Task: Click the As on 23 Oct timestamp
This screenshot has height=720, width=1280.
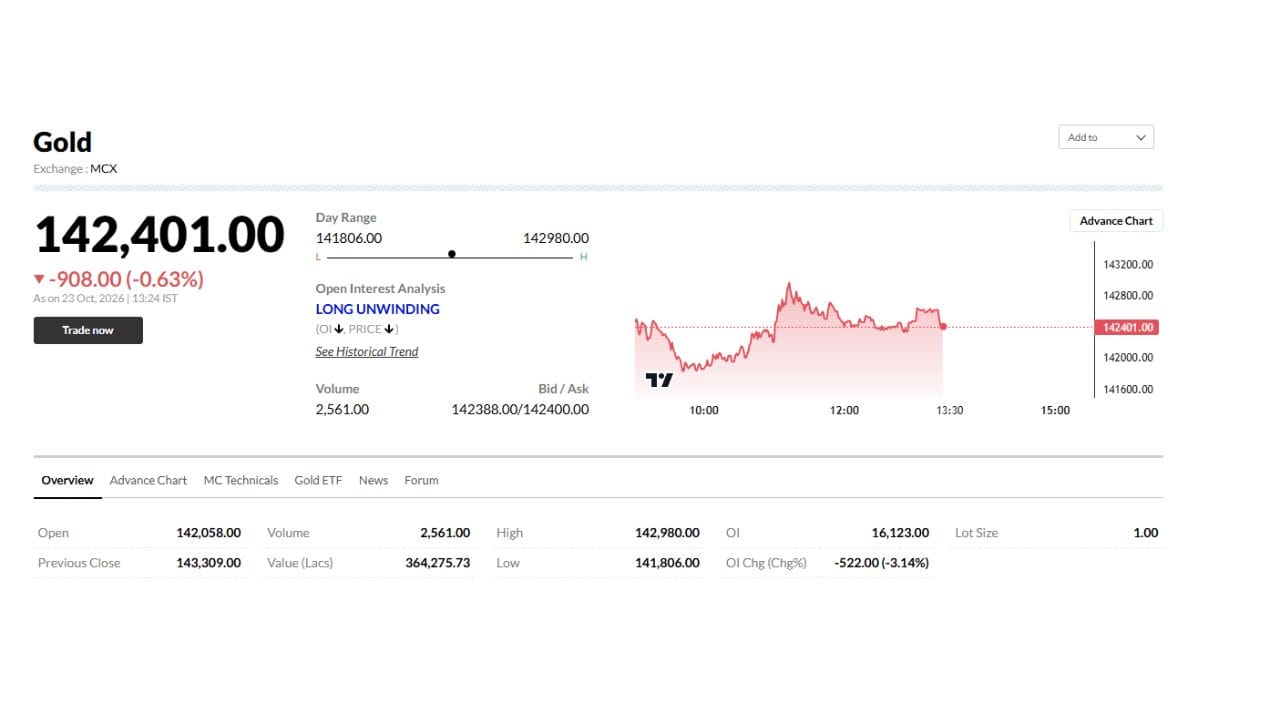Action: pyautogui.click(x=105, y=298)
